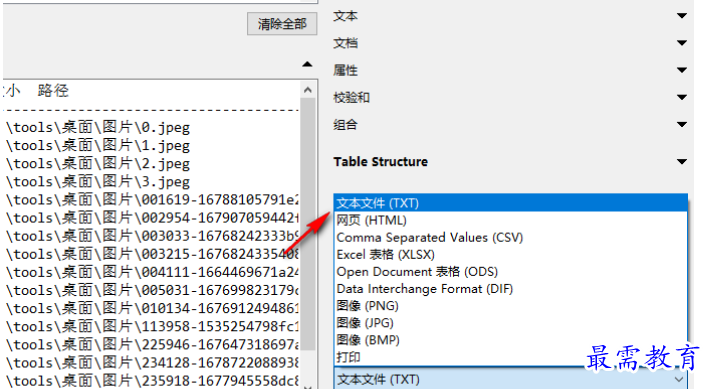Select the row with 002954-167907059442
The width and height of the screenshot is (708, 389).
(151, 218)
